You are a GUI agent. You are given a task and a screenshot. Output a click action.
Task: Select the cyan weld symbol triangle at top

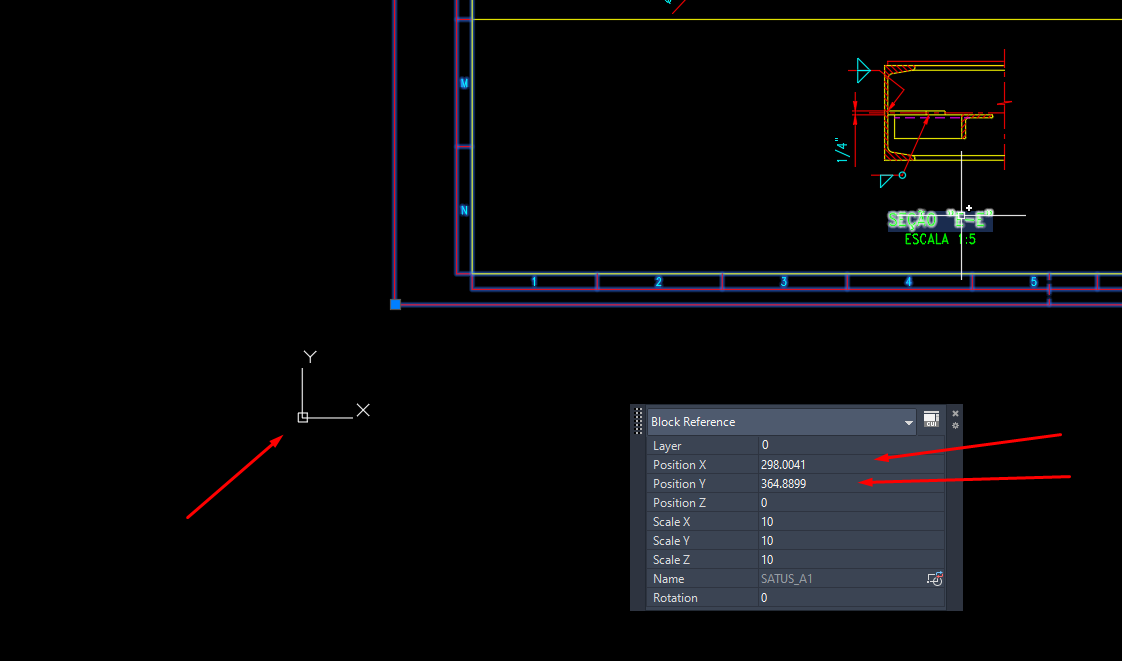pyautogui.click(x=863, y=70)
